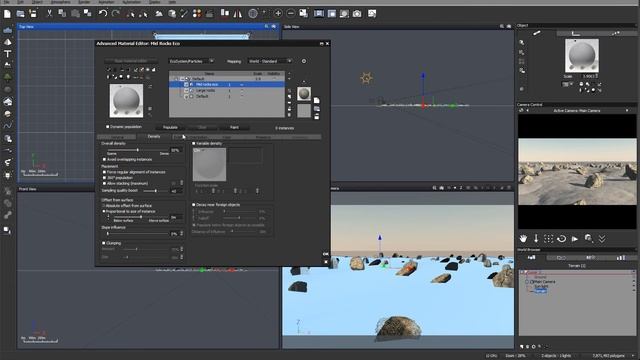Image resolution: width=640 pixels, height=360 pixels.
Task: Click the globe icon in the top toolbar
Action: pyautogui.click(x=253, y=13)
